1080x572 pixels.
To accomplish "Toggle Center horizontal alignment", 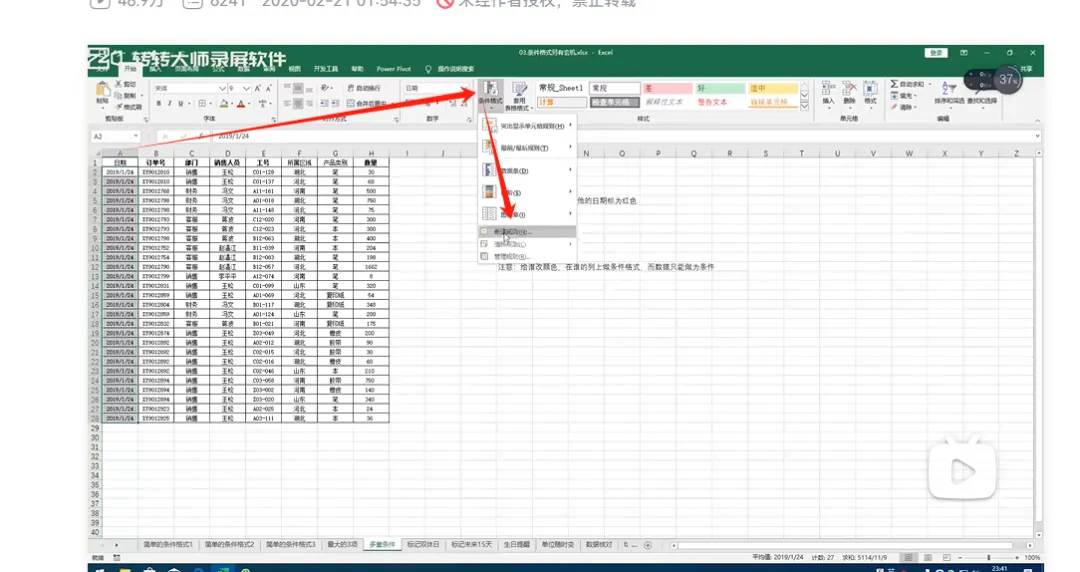I will [x=298, y=103].
